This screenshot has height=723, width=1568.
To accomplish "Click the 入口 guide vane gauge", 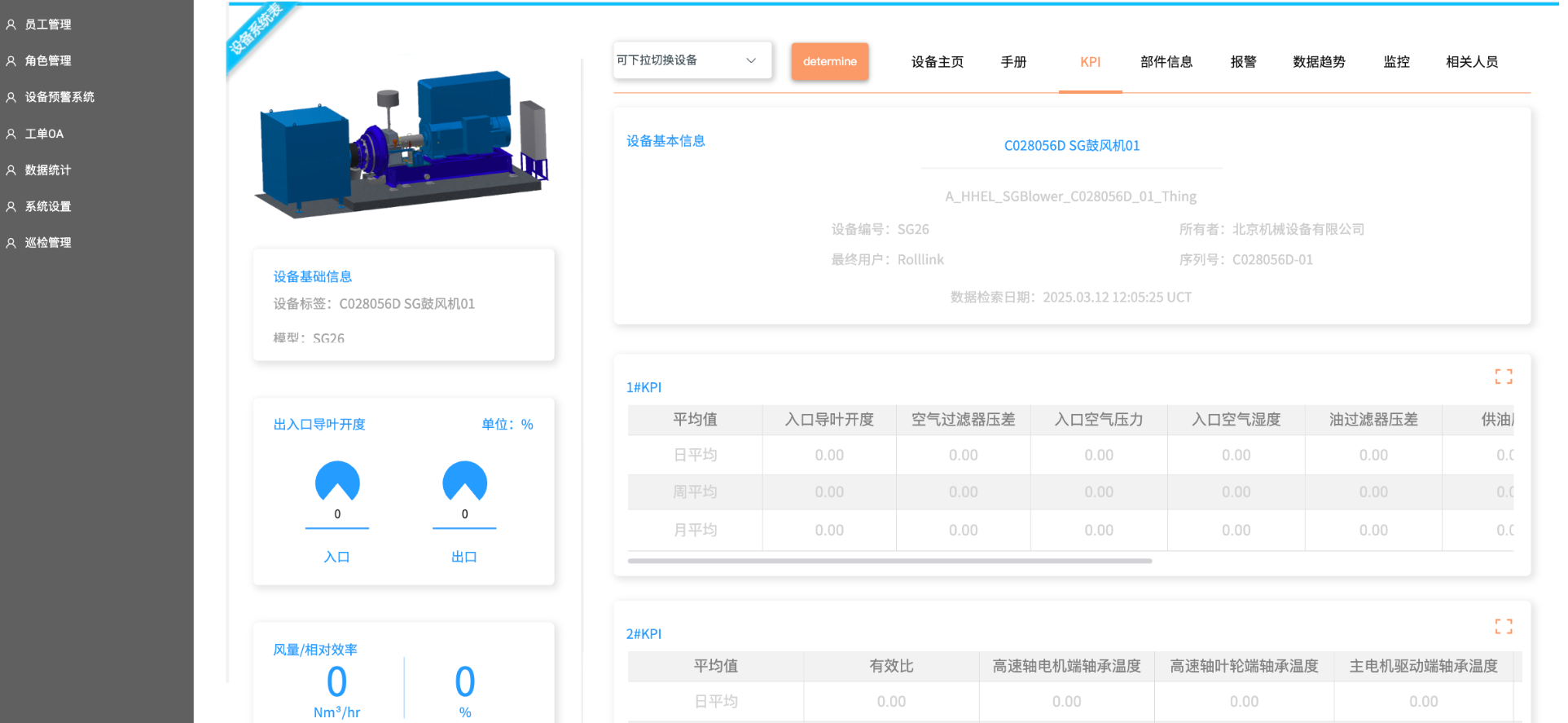I will (x=337, y=482).
